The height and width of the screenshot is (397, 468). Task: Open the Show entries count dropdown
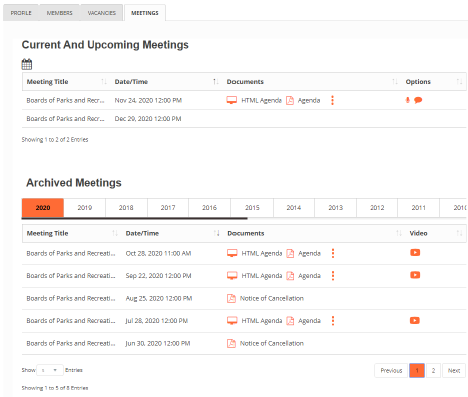[x=50, y=370]
